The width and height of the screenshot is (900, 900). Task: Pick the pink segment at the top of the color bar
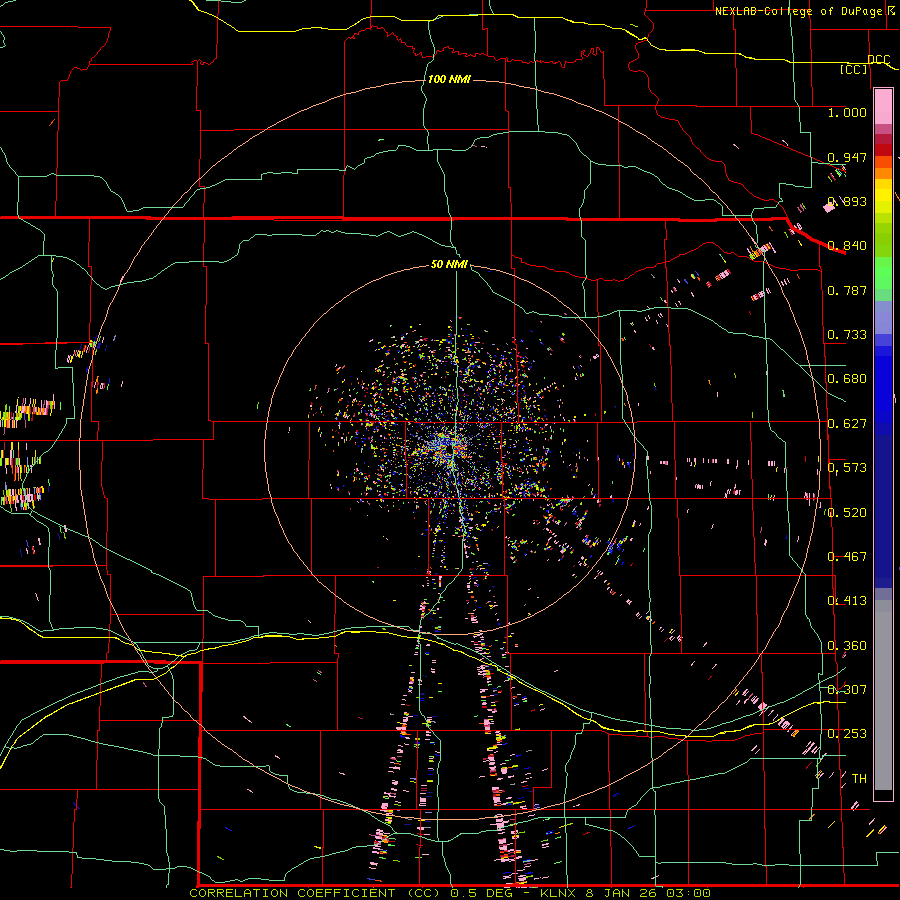pyautogui.click(x=883, y=107)
